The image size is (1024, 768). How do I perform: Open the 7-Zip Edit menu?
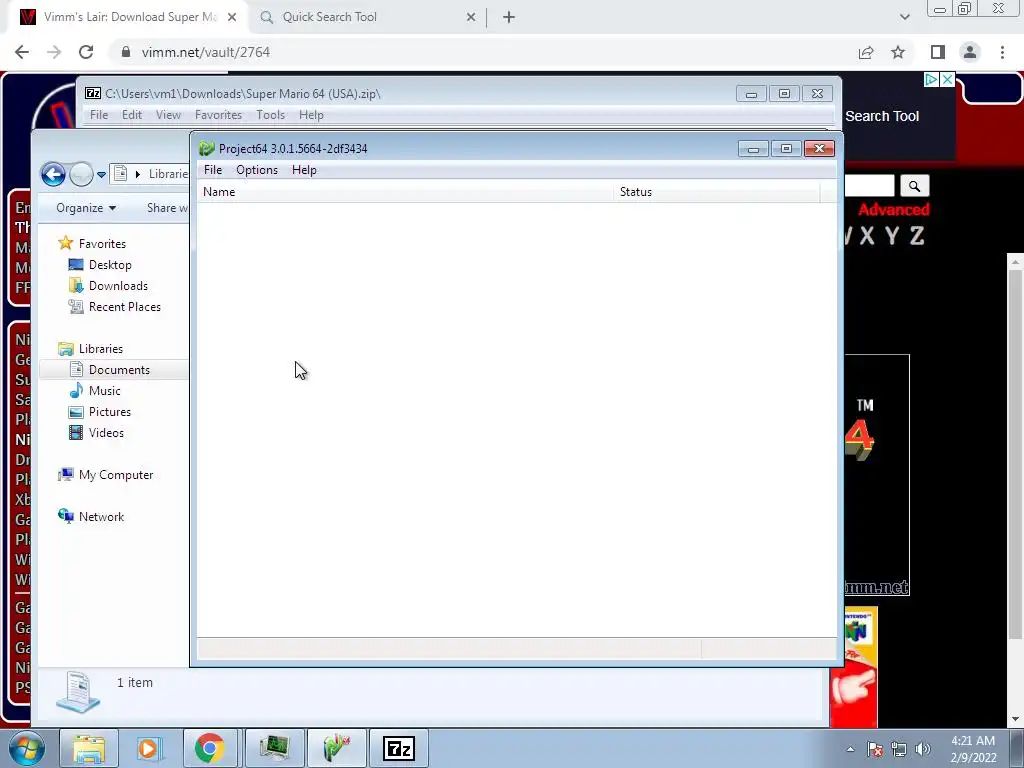point(131,115)
